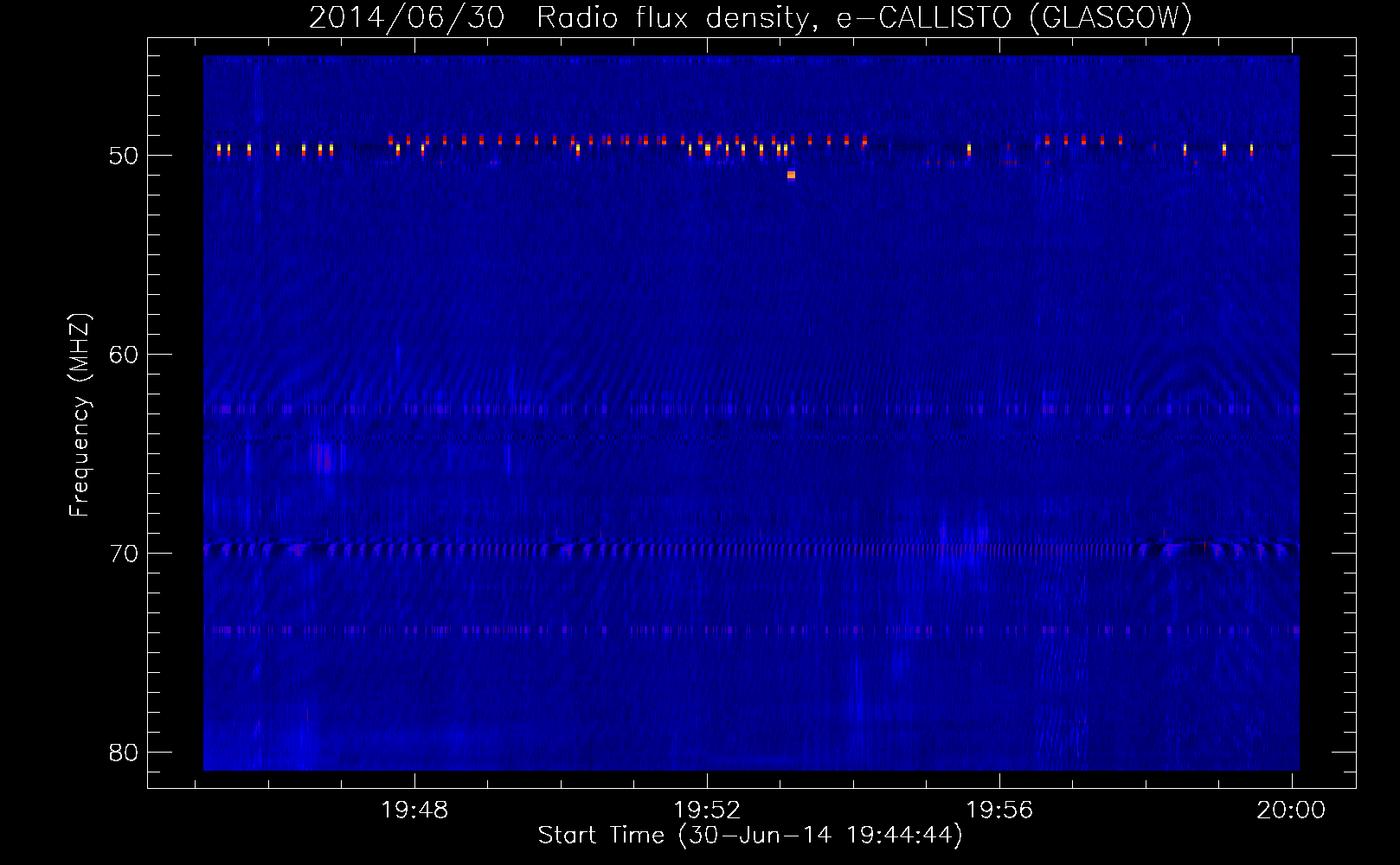Click the 19:52 time tick label
1400x865 pixels.
(x=707, y=811)
